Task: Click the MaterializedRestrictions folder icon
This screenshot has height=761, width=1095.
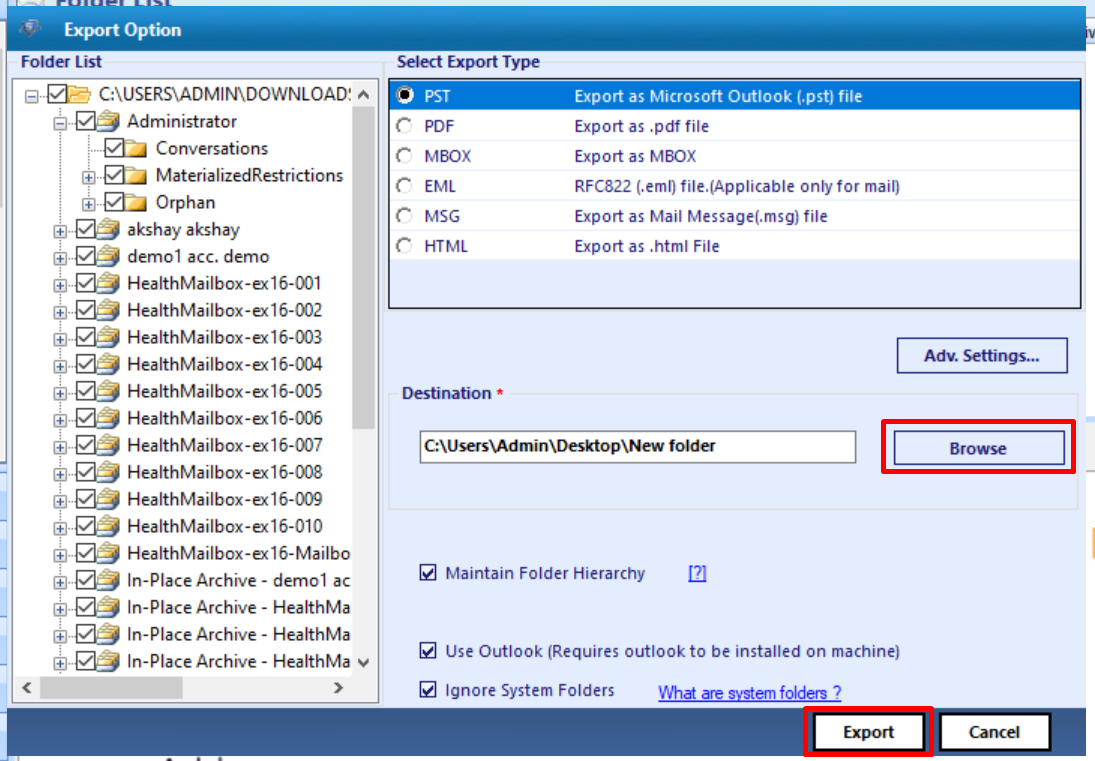Action: 139,176
